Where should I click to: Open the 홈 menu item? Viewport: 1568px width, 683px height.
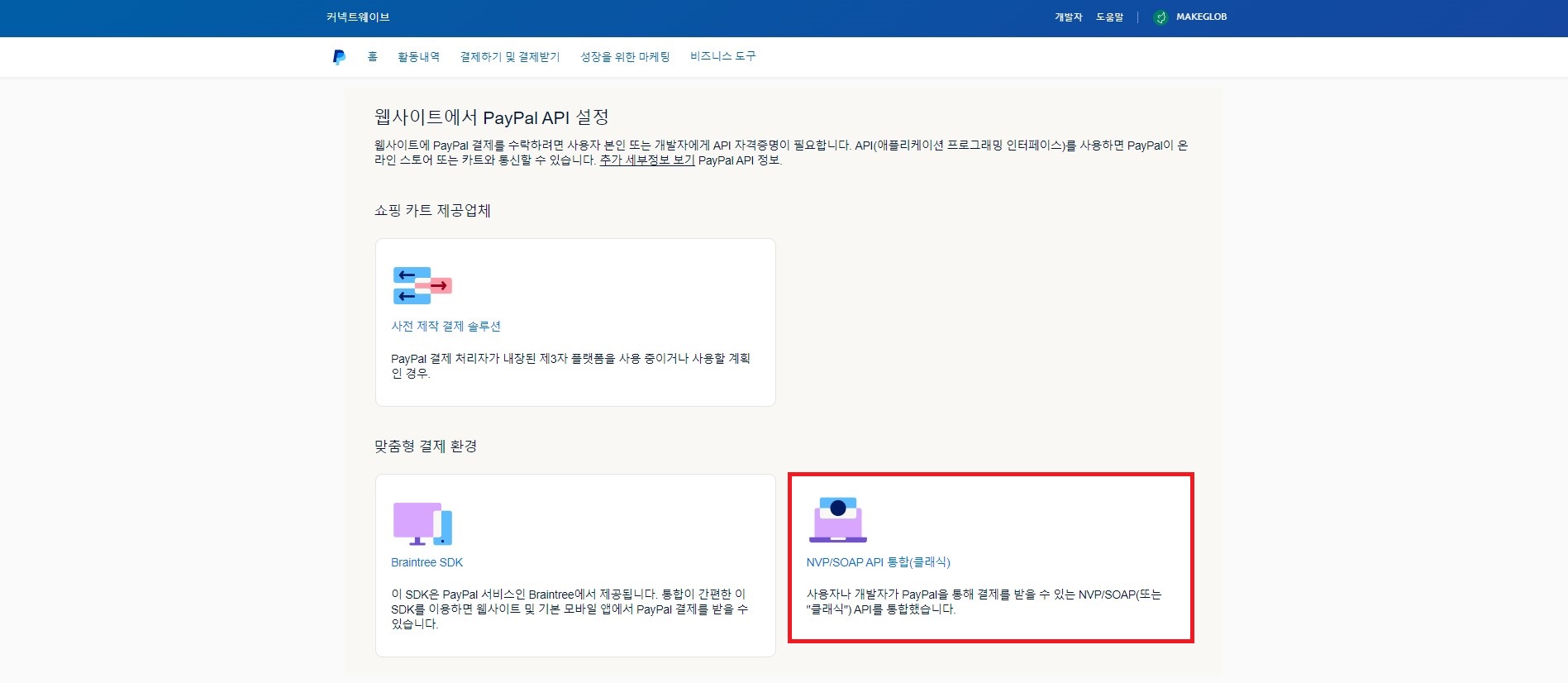[x=372, y=56]
